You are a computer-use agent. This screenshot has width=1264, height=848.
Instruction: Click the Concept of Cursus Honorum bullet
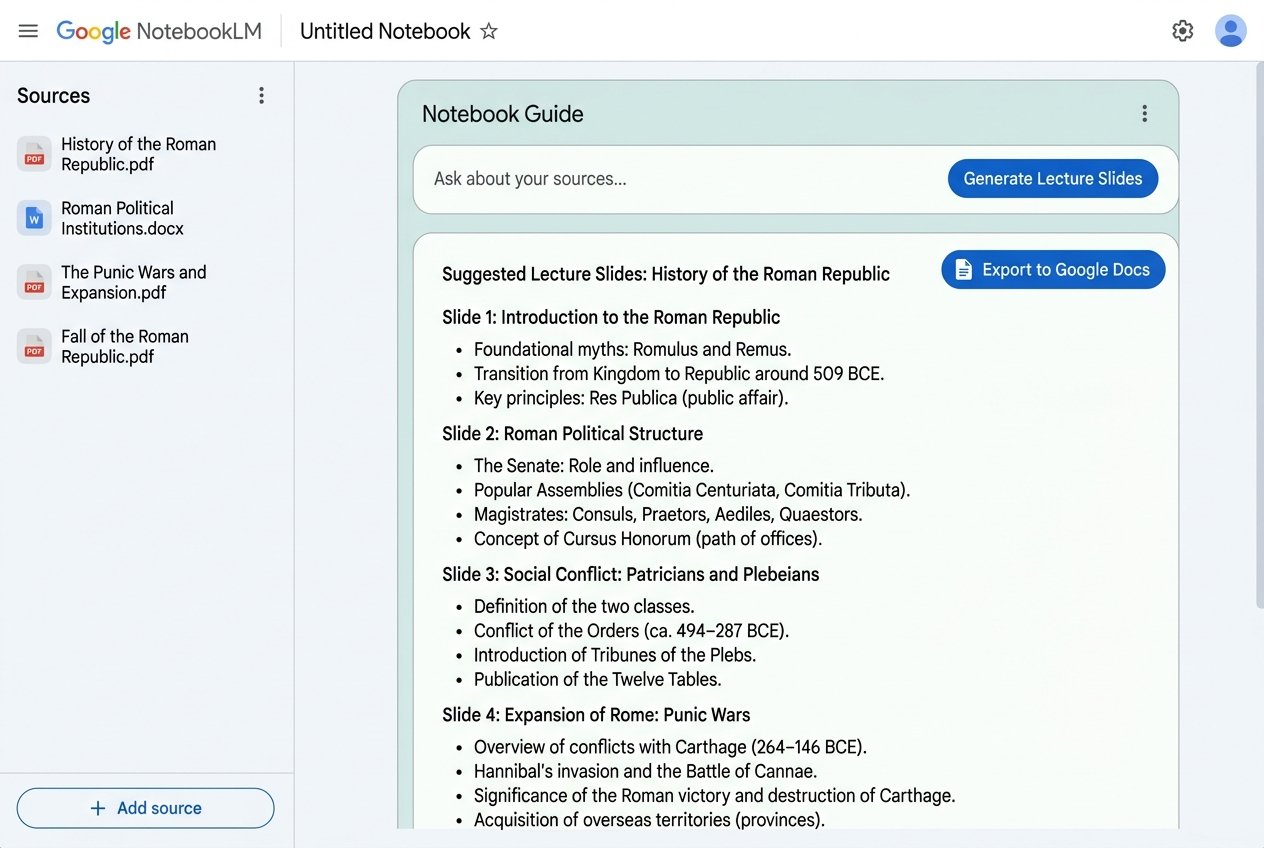[x=648, y=538]
